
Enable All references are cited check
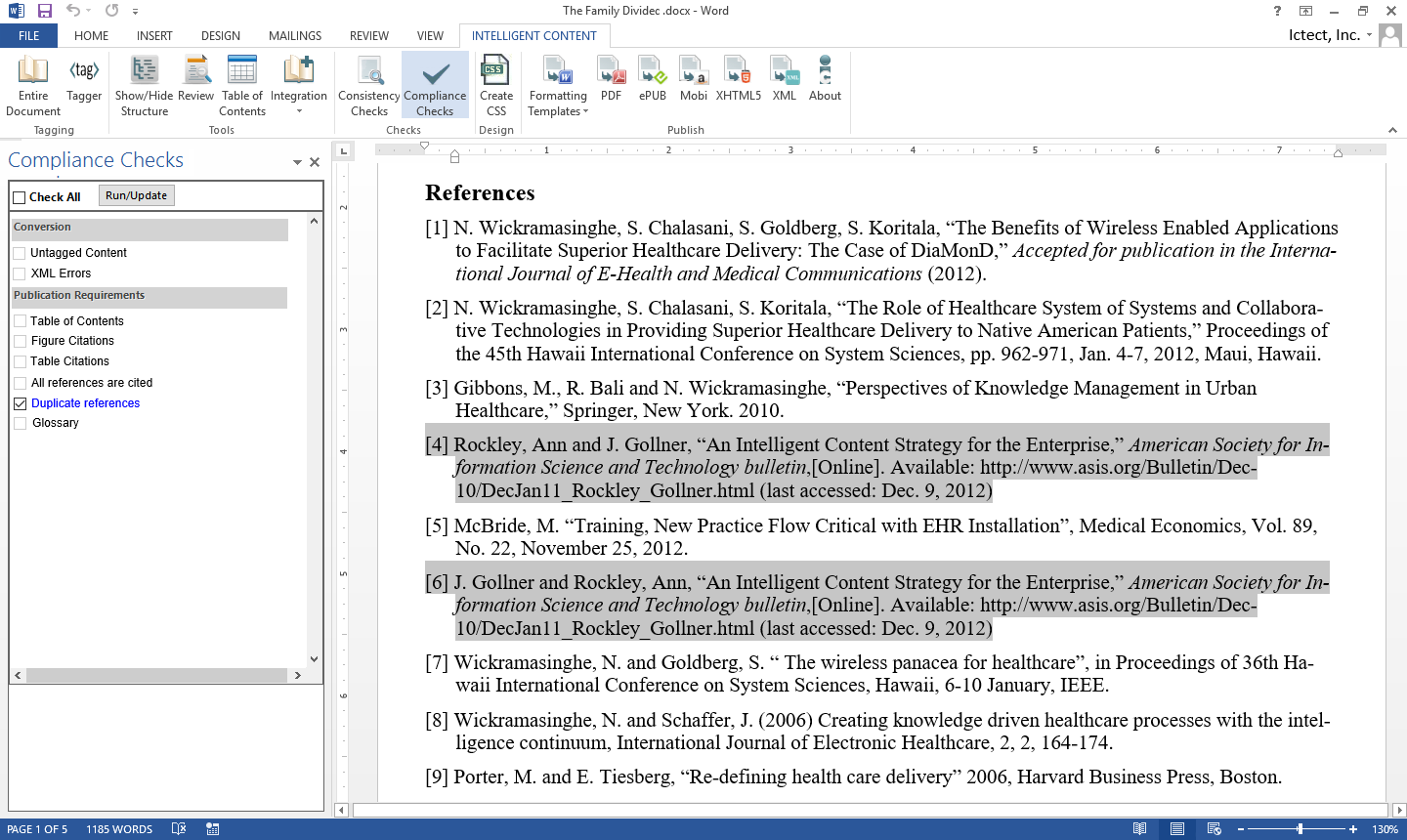[x=20, y=383]
